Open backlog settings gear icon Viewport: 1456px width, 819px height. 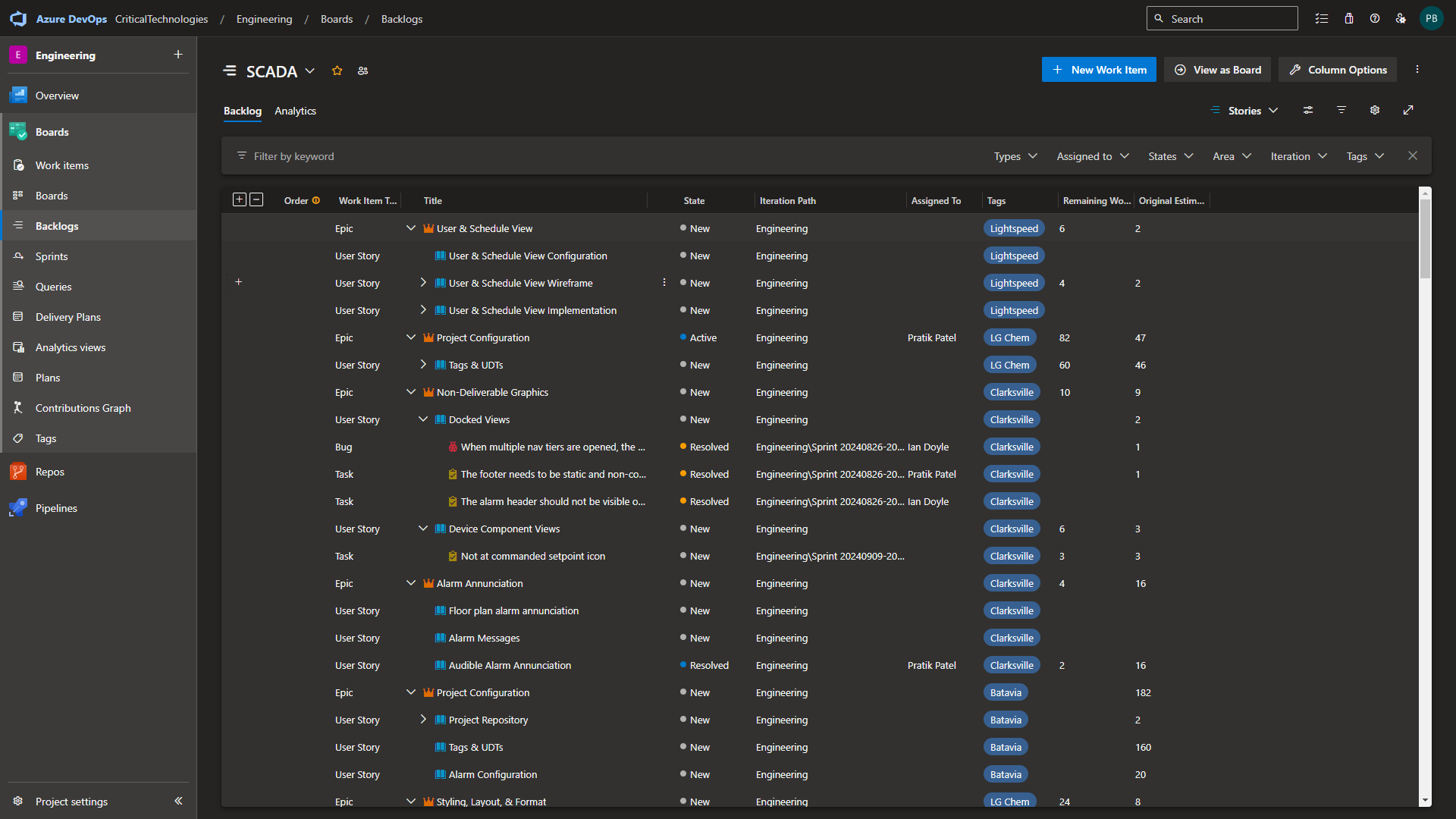(1375, 110)
